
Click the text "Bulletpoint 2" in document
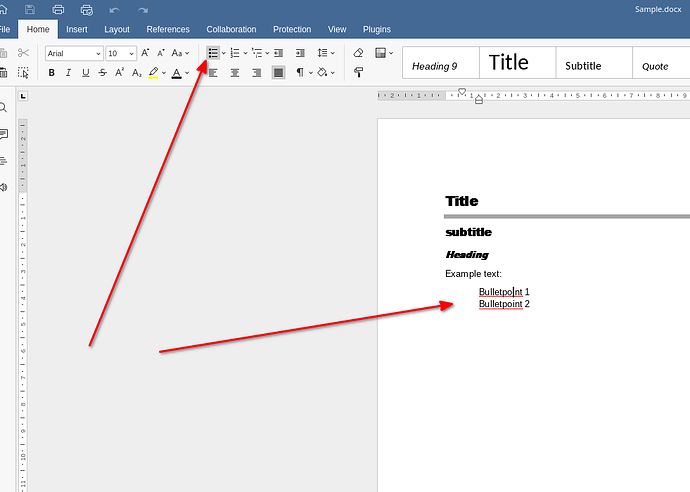click(504, 304)
